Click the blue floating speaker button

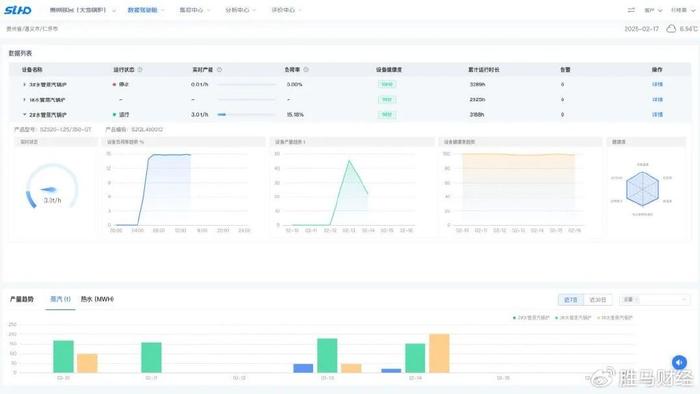pyautogui.click(x=679, y=362)
